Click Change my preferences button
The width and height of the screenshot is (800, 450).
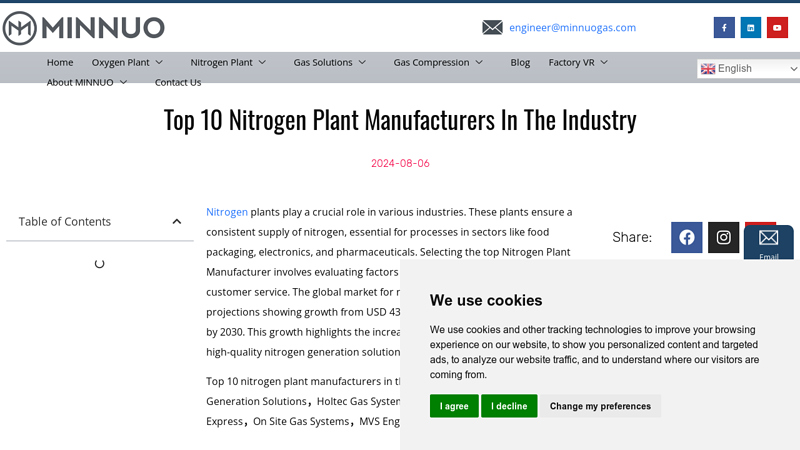601,406
